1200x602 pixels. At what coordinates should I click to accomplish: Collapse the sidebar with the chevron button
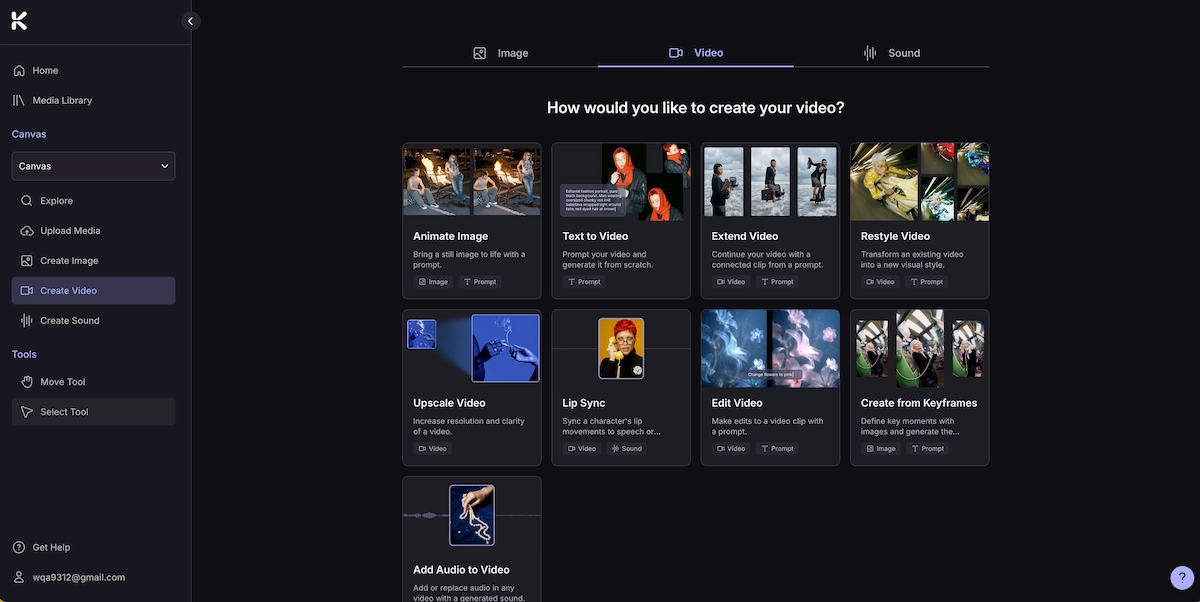point(190,21)
